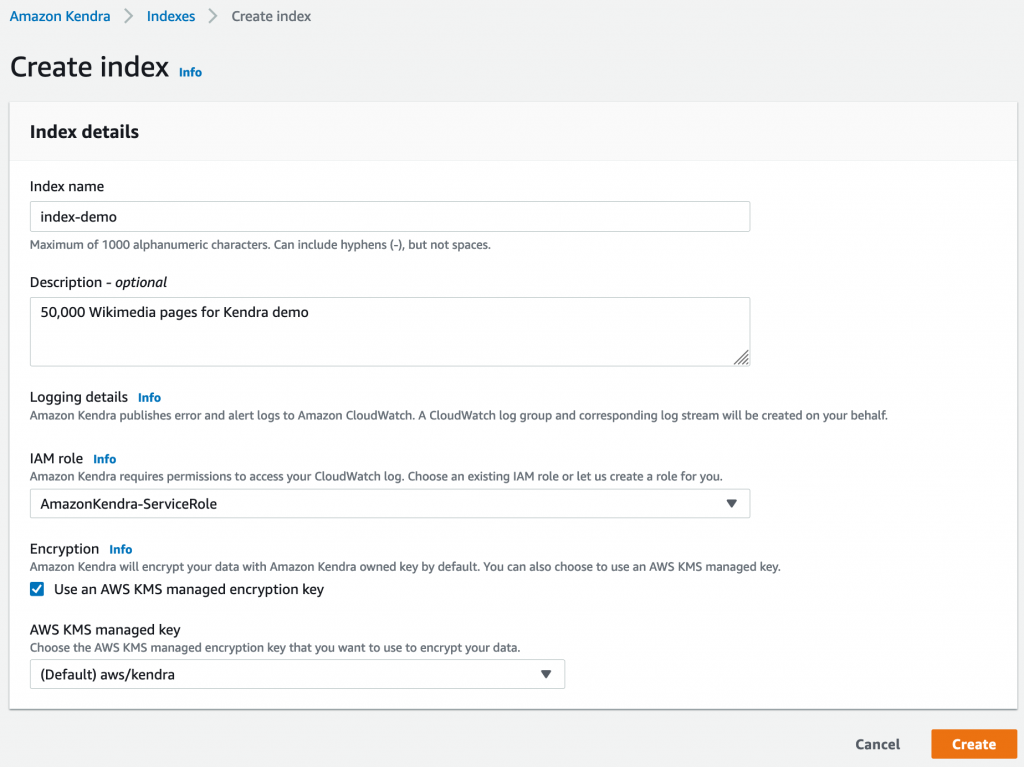Click the orange Create button
This screenshot has width=1024, height=767.
pos(973,744)
